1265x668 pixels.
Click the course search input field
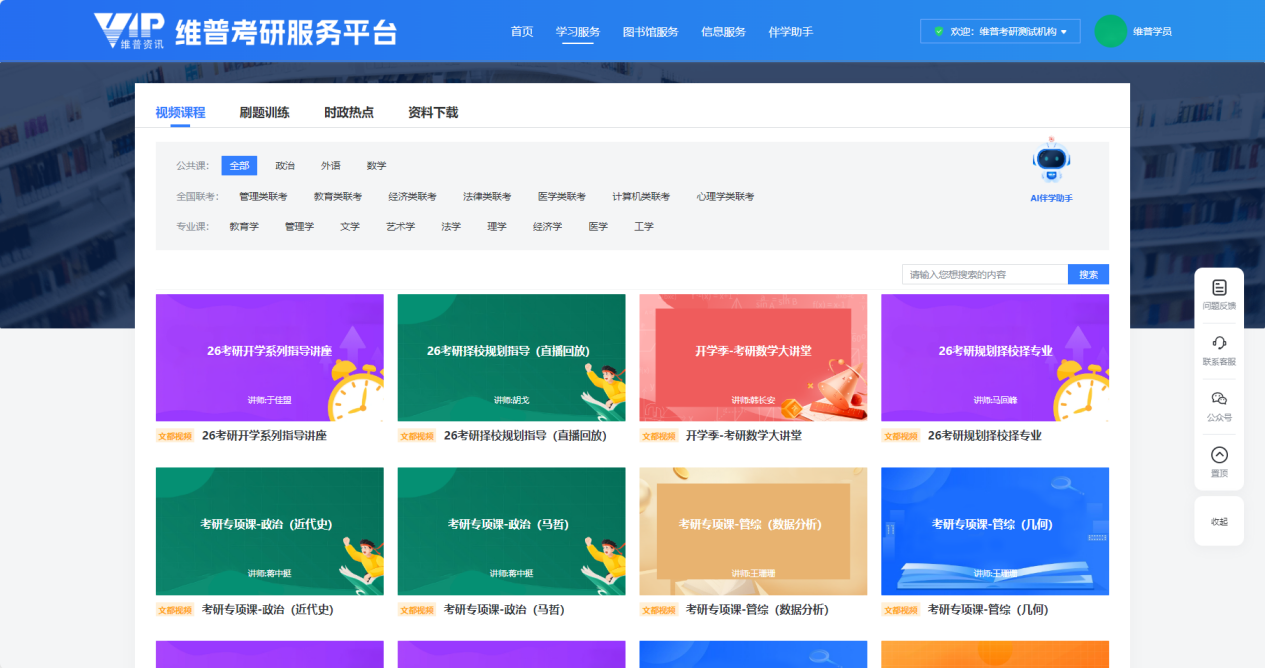click(x=984, y=275)
